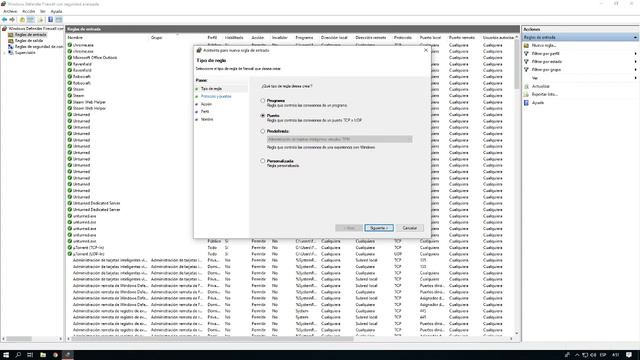Click the Siguiente button in wizard
640x360 pixels.
[x=379, y=228]
